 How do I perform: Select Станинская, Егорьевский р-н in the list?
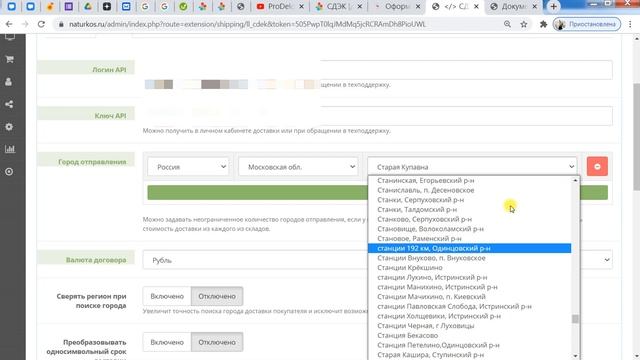click(x=469, y=180)
